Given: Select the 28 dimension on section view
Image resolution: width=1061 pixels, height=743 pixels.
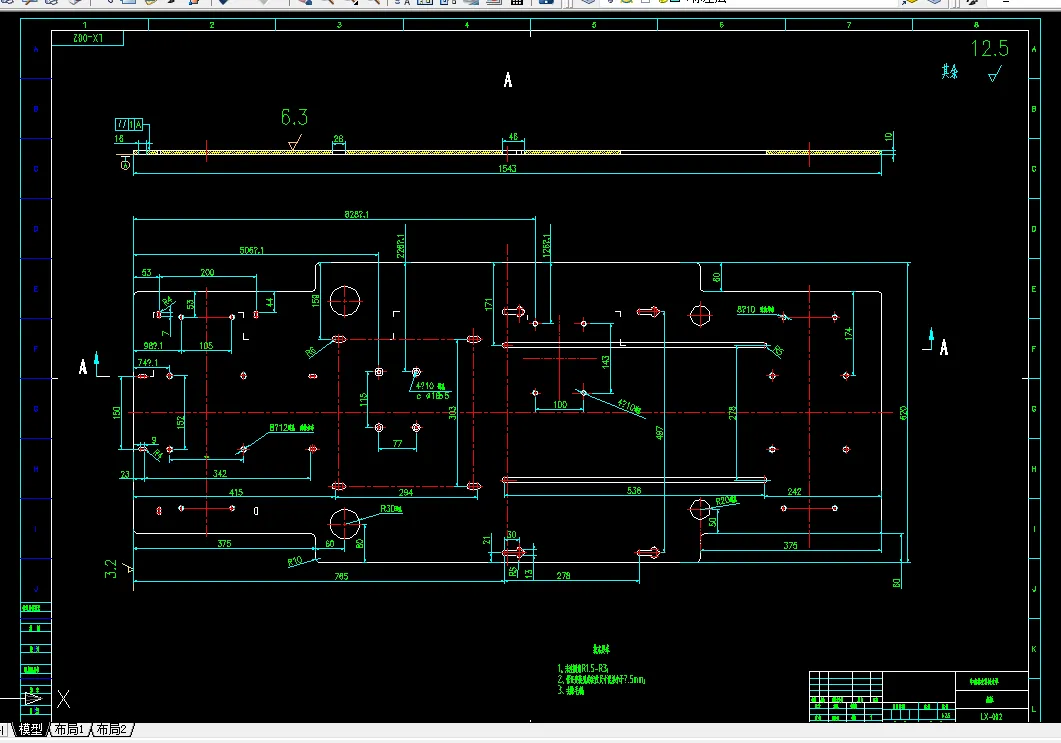Looking at the screenshot, I should coord(338,139).
